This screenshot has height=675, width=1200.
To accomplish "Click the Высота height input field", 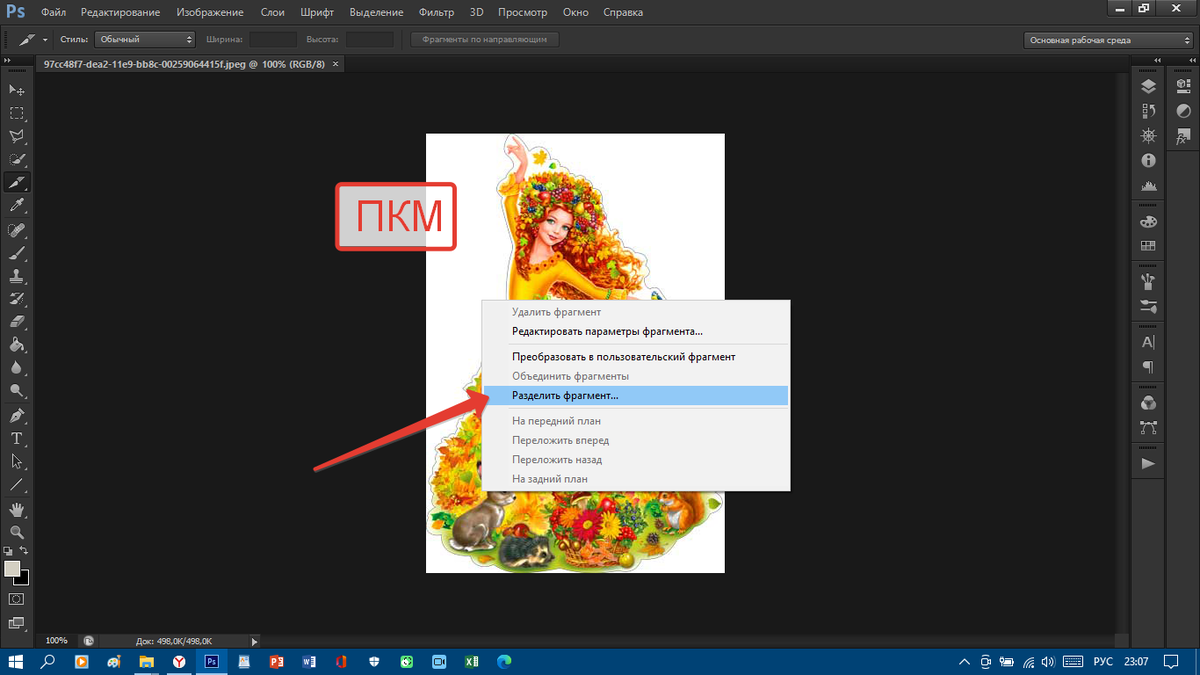I will pos(369,40).
